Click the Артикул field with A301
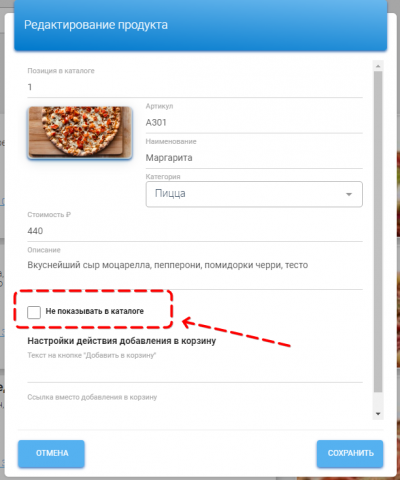Viewport: 400px width, 480px height. [x=254, y=123]
